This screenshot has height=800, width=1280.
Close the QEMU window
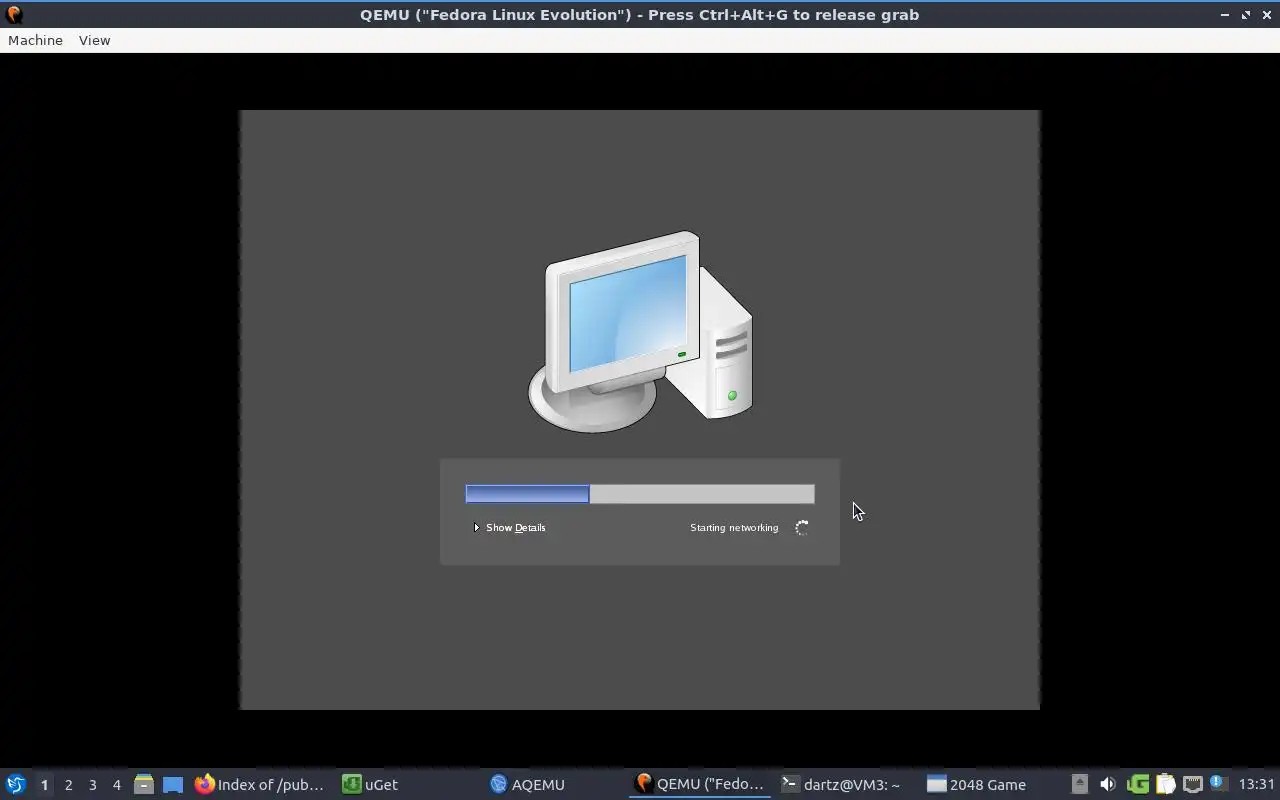tap(1266, 15)
